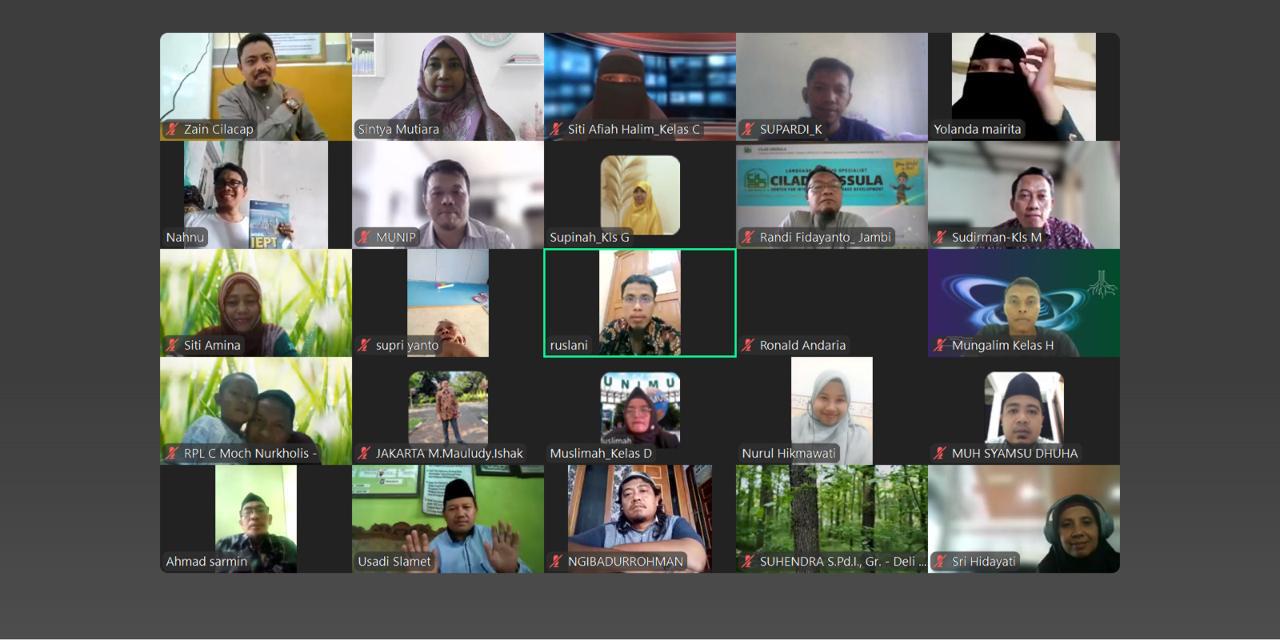The image size is (1280, 640).
Task: Click Mungalim Kelas H's muted mic icon
Action: click(x=941, y=346)
